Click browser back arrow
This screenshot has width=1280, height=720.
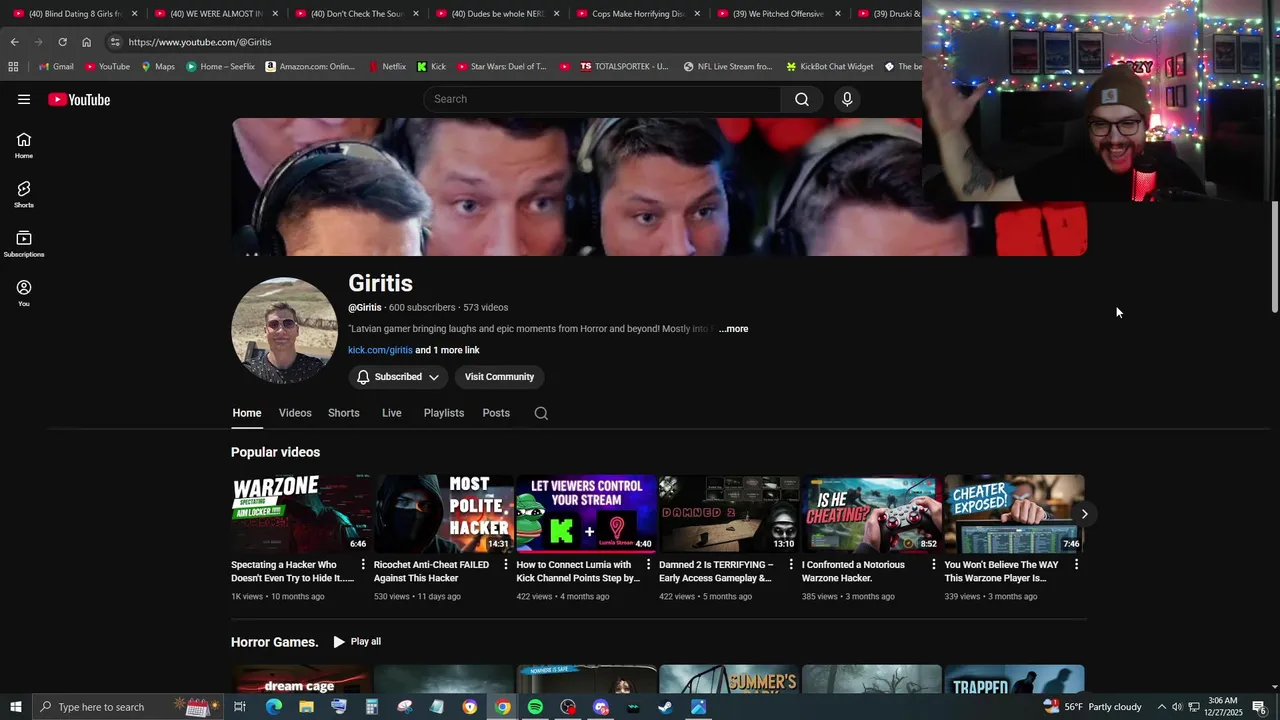(14, 42)
